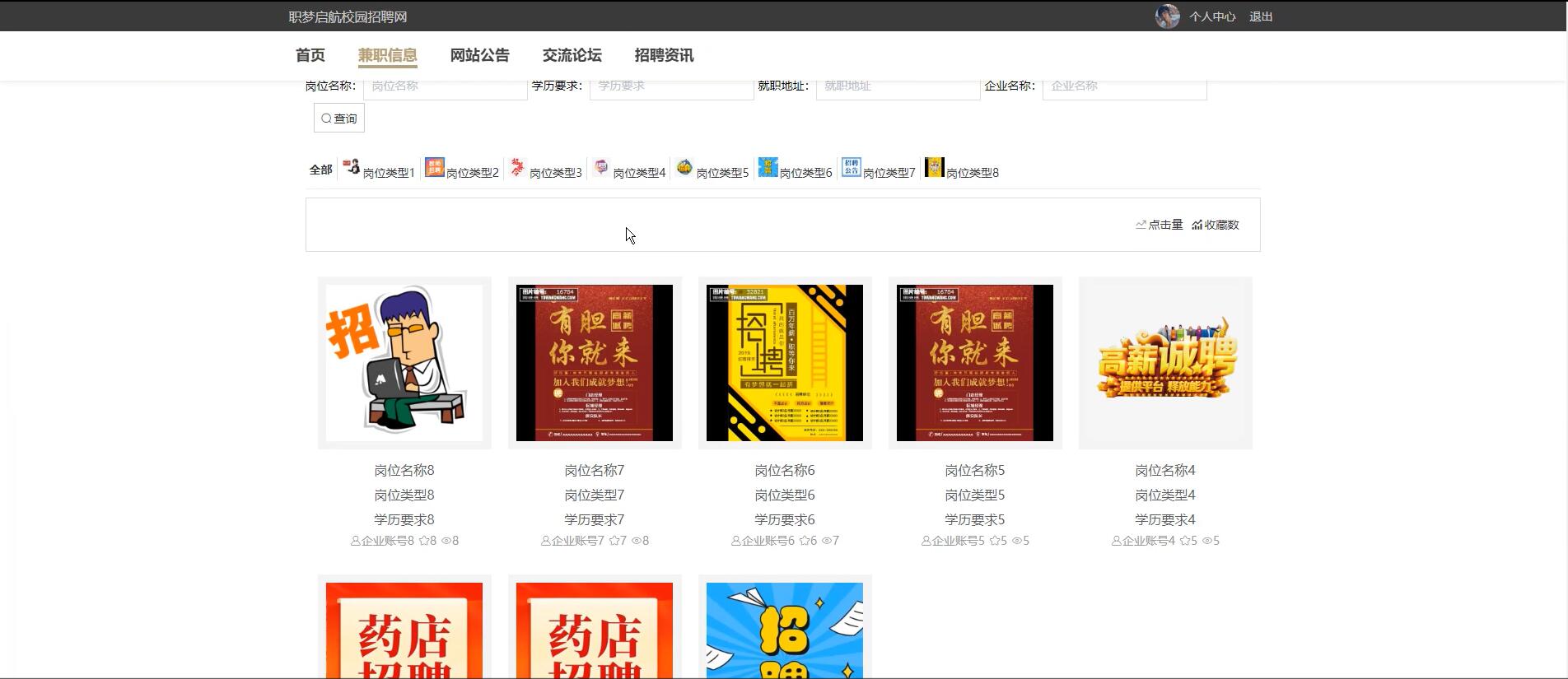Click the 岗位类型8 text under card
The image size is (1568, 679).
(404, 495)
